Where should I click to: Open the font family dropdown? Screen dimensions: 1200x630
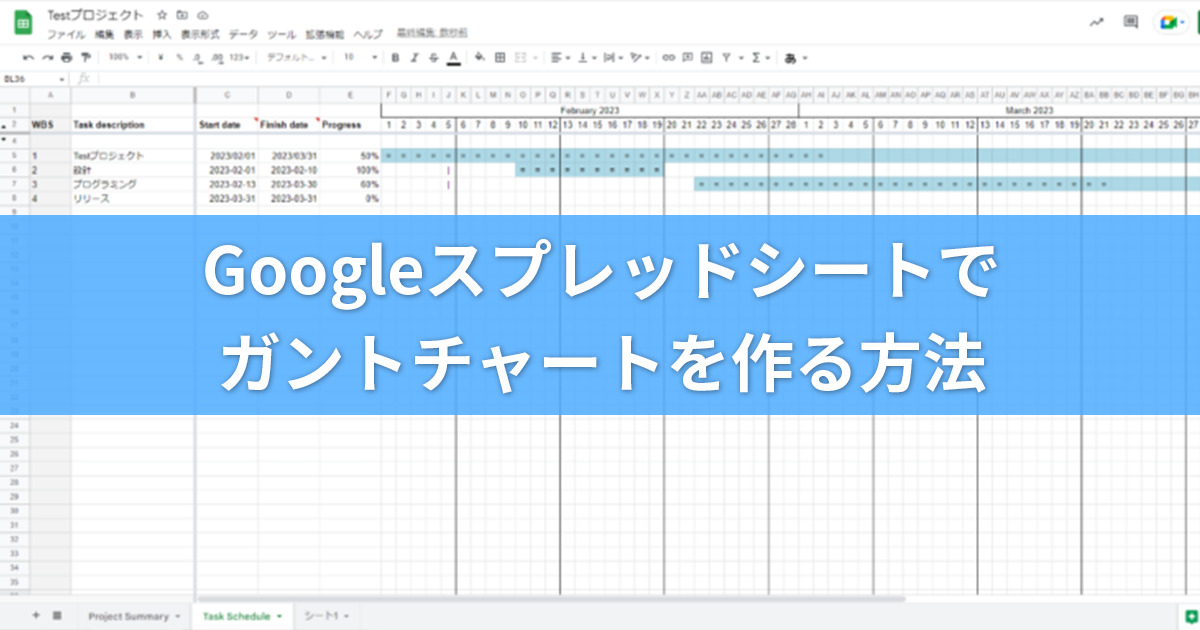pos(296,57)
